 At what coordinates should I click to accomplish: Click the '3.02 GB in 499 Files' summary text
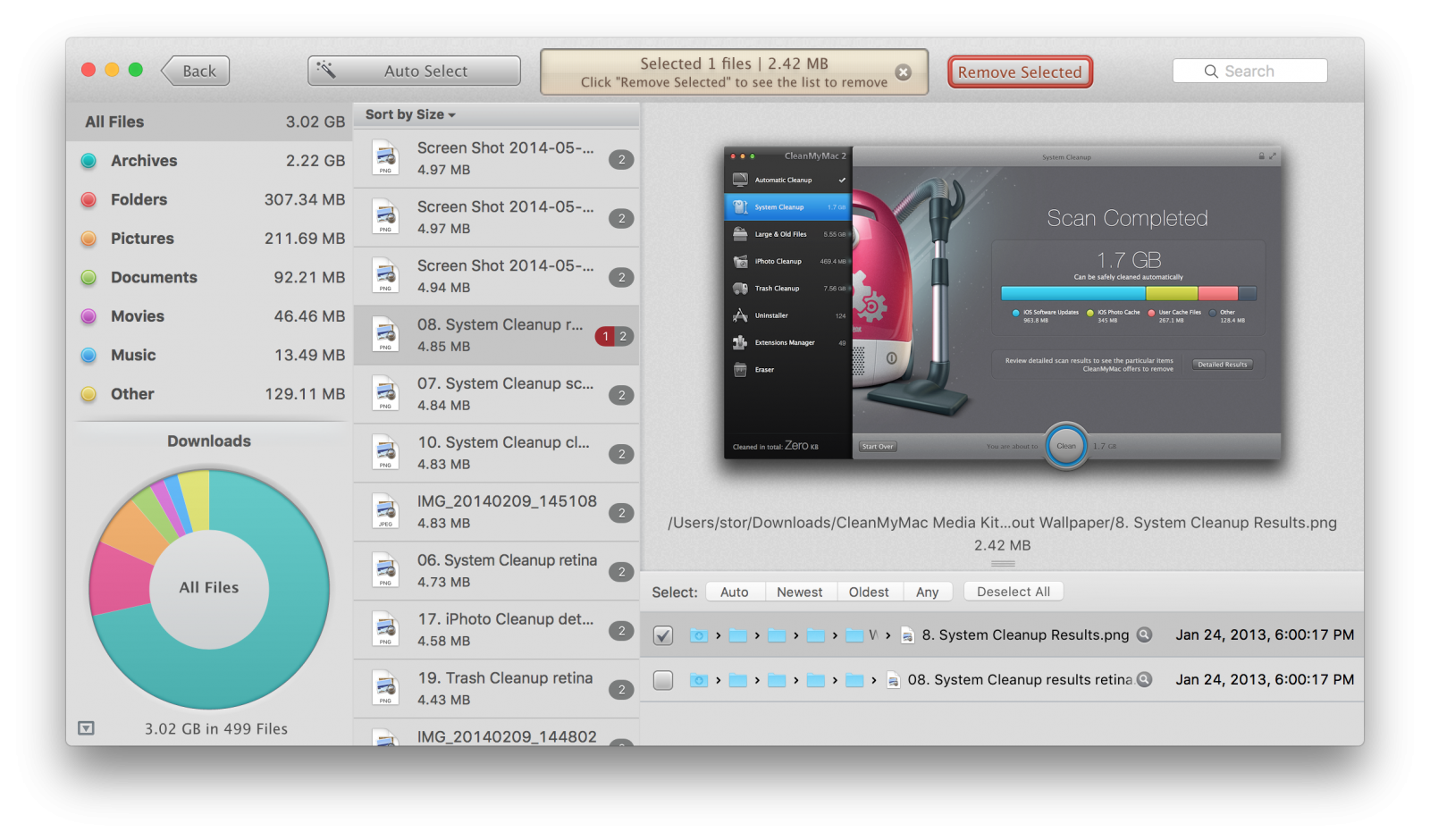click(216, 728)
